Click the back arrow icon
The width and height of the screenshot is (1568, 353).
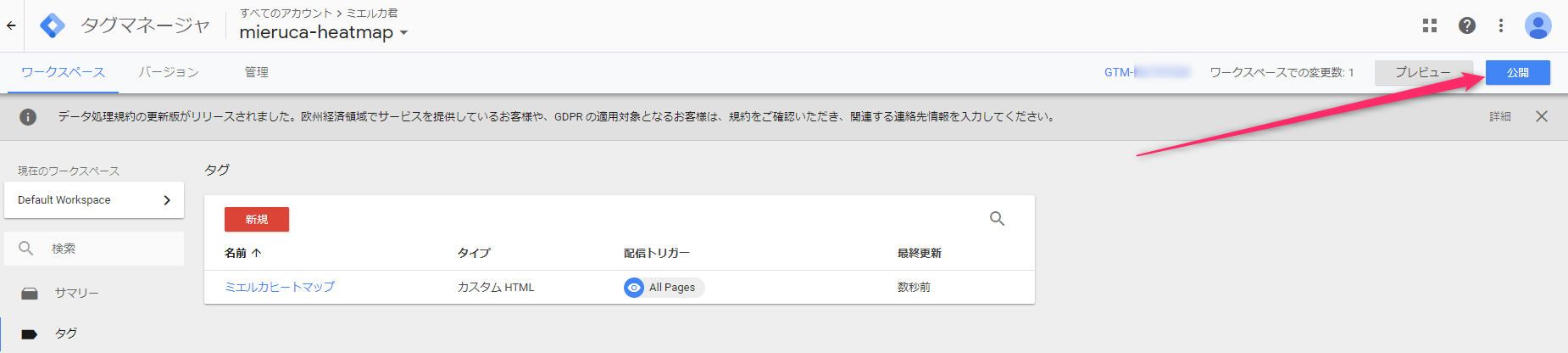click(x=11, y=25)
